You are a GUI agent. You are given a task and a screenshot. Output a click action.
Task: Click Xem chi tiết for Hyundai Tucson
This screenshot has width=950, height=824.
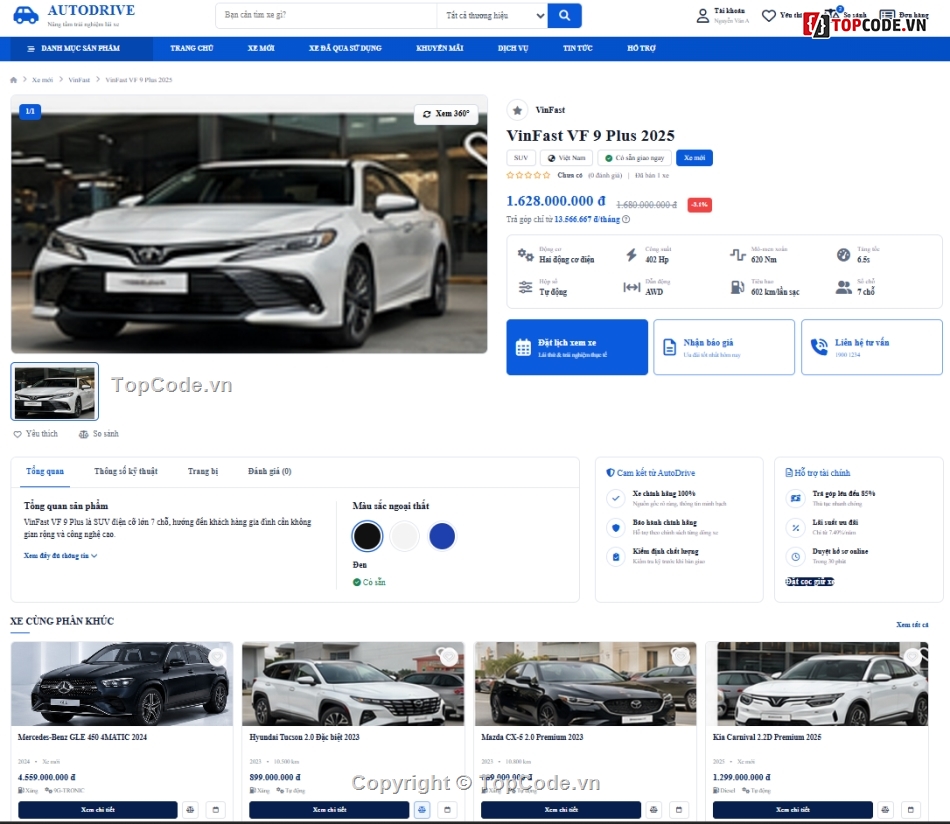pos(329,809)
